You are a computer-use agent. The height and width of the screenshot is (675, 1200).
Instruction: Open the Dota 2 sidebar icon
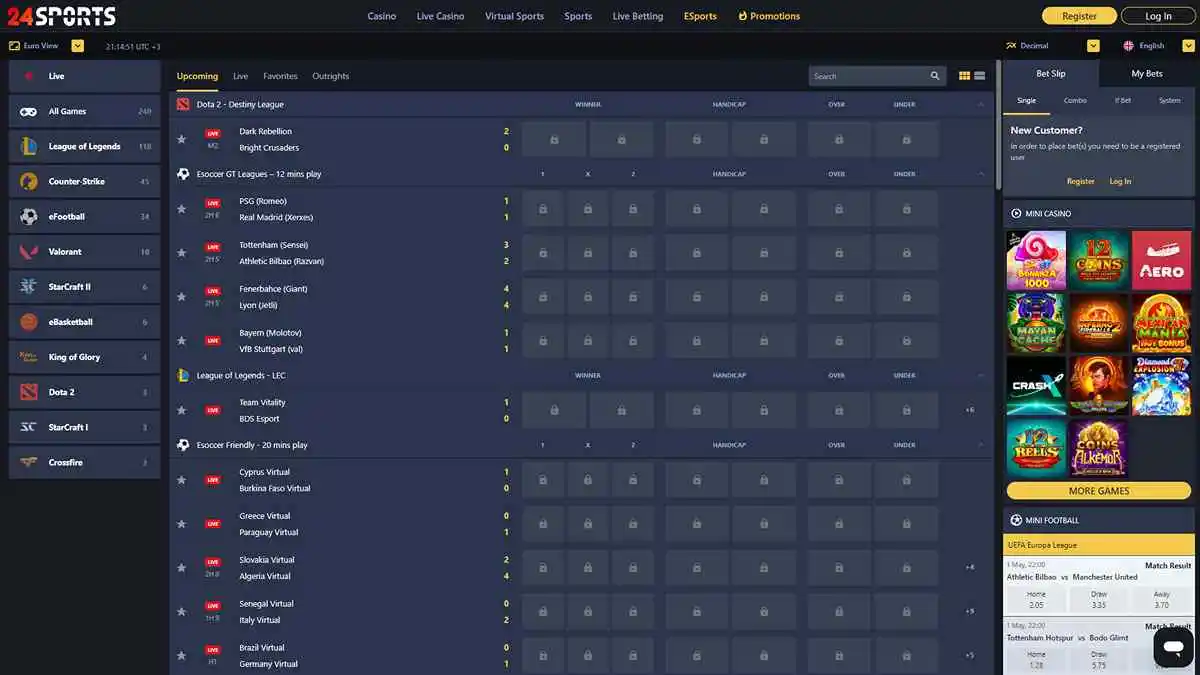(29, 392)
